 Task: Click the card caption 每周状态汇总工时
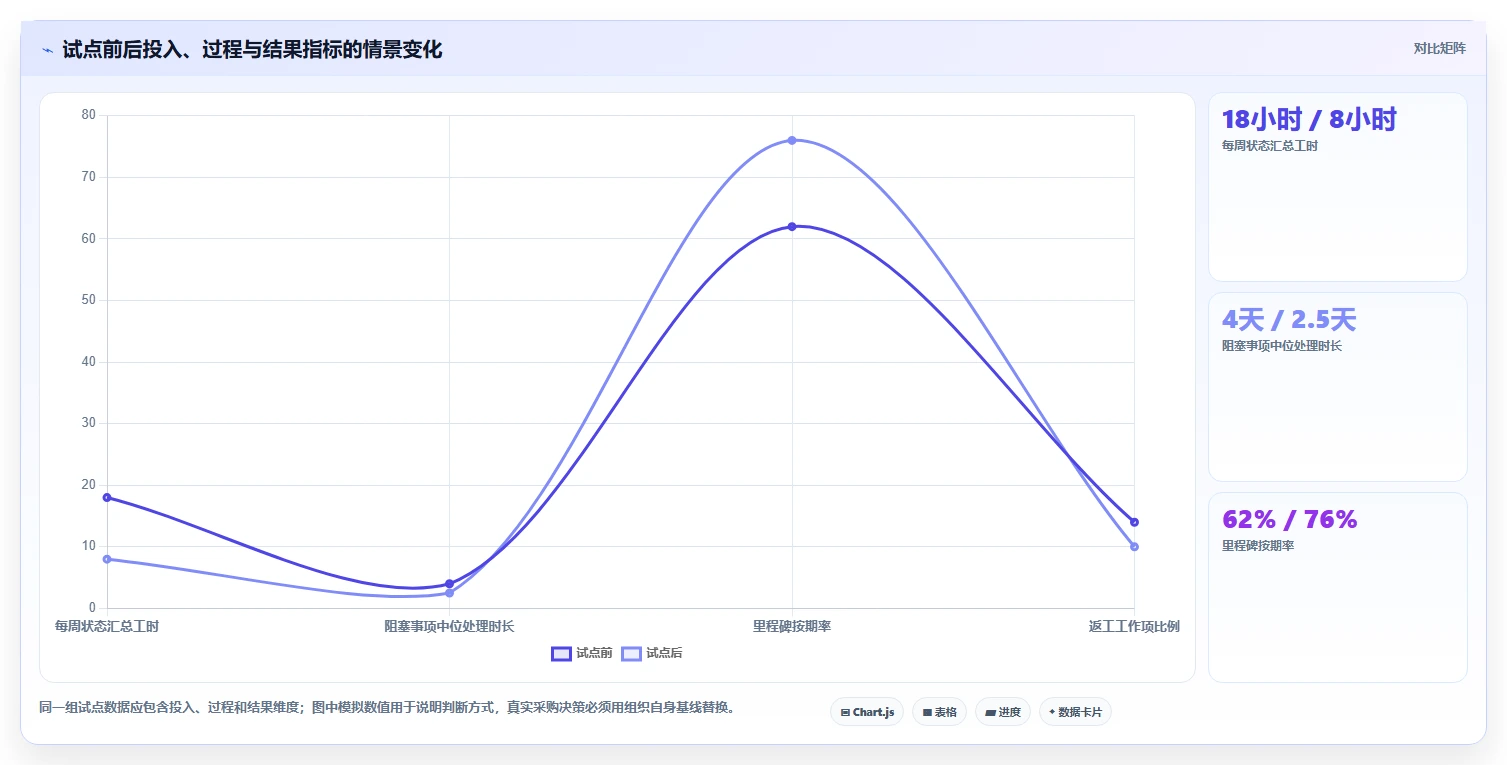[x=1270, y=146]
